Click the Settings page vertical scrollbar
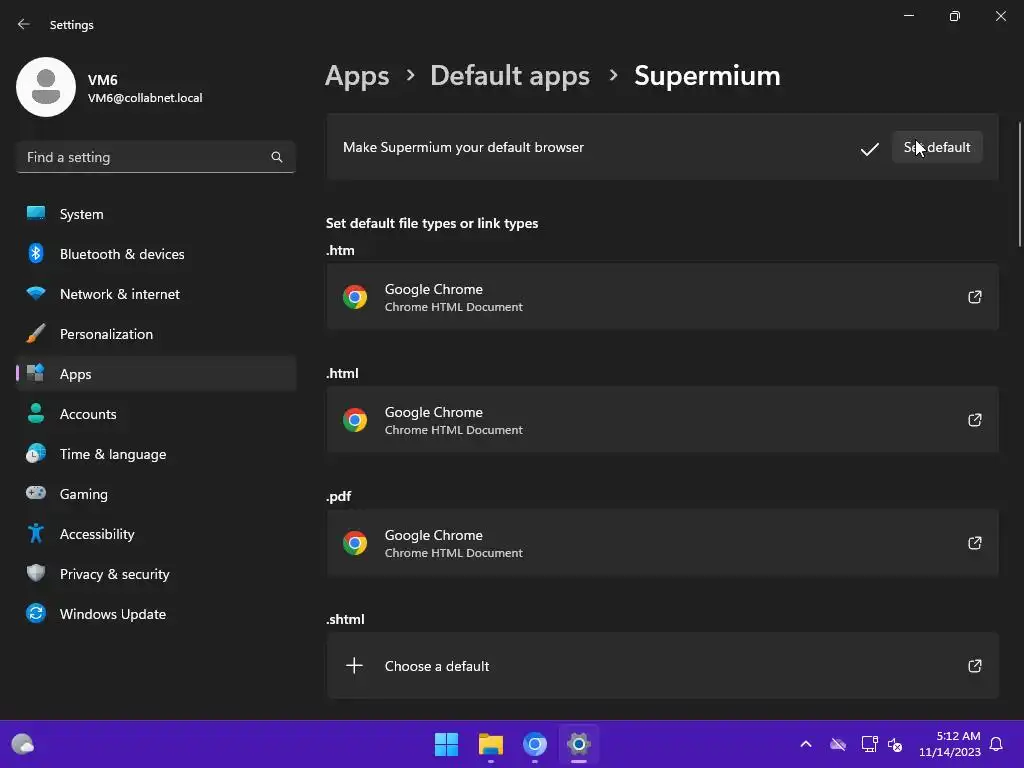This screenshot has height=768, width=1024. click(1019, 184)
